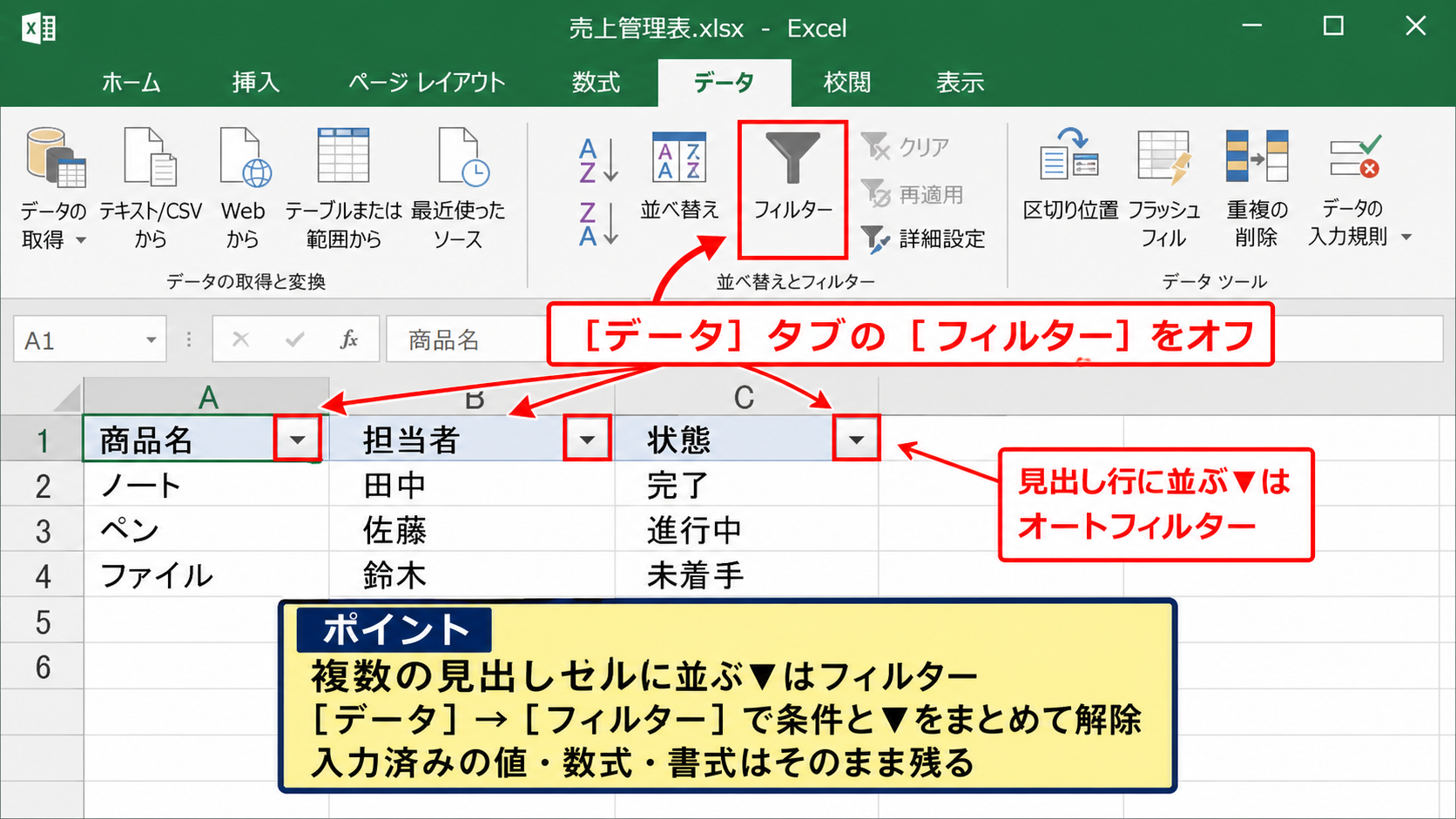1456x819 pixels.
Task: Select row 3 header
Action: (42, 530)
